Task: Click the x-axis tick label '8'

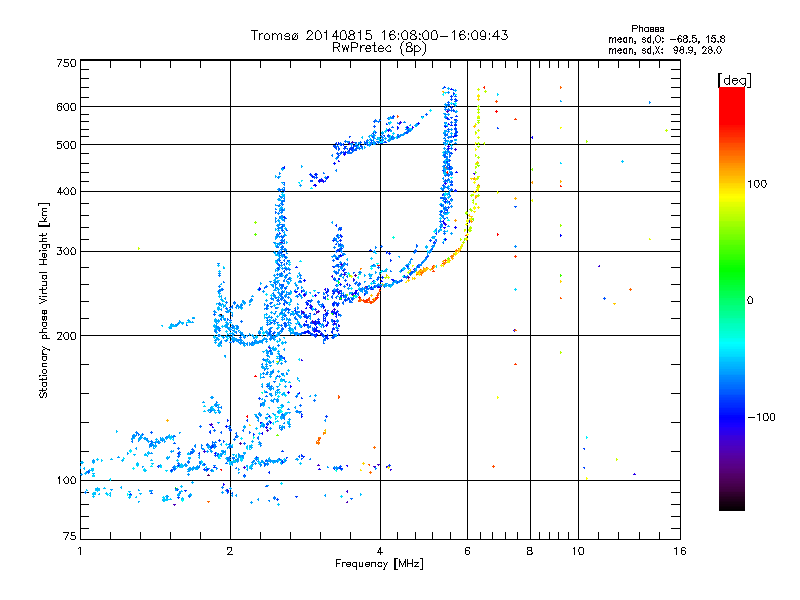Action: (x=530, y=551)
